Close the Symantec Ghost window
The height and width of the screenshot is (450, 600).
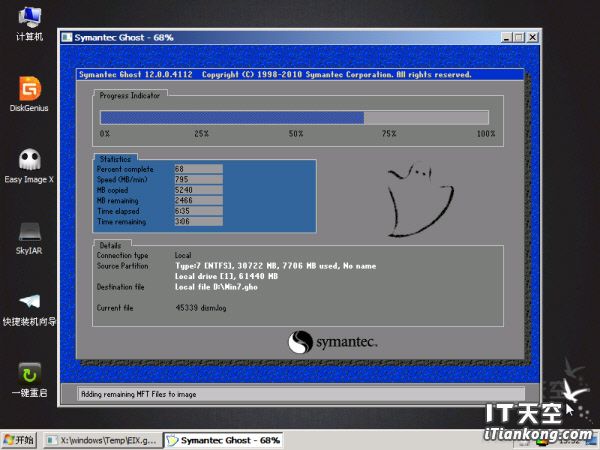click(x=532, y=38)
